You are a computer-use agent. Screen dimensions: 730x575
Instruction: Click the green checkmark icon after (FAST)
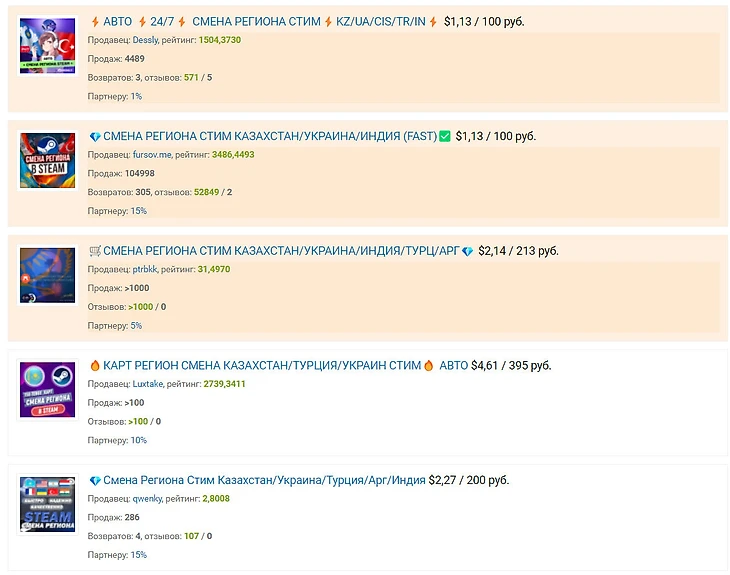click(x=445, y=136)
